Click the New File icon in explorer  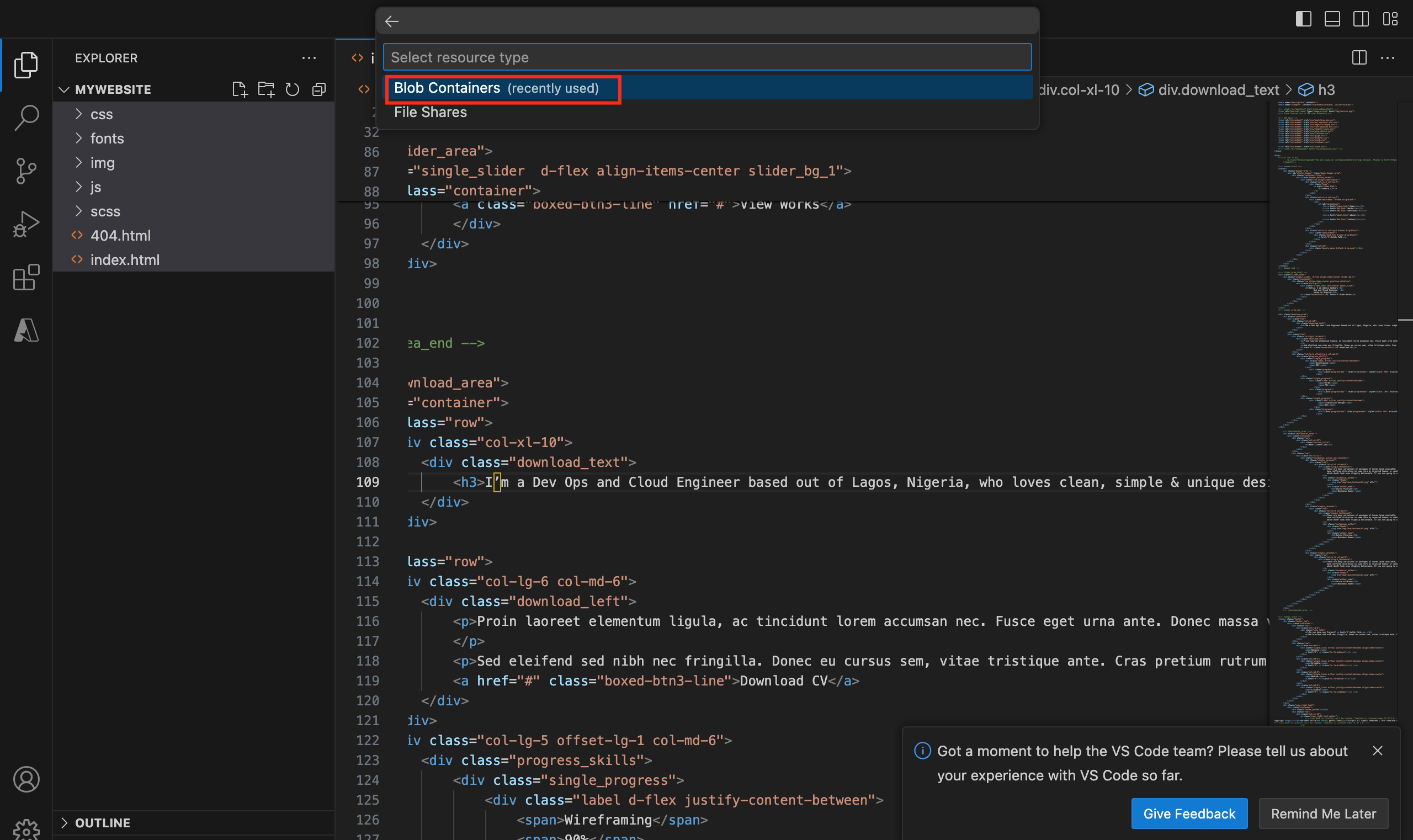(240, 89)
